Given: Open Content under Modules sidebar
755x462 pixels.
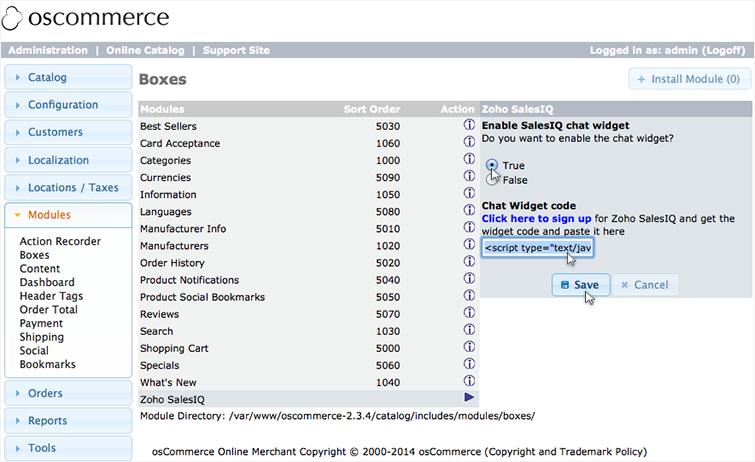Looking at the screenshot, I should click(39, 268).
